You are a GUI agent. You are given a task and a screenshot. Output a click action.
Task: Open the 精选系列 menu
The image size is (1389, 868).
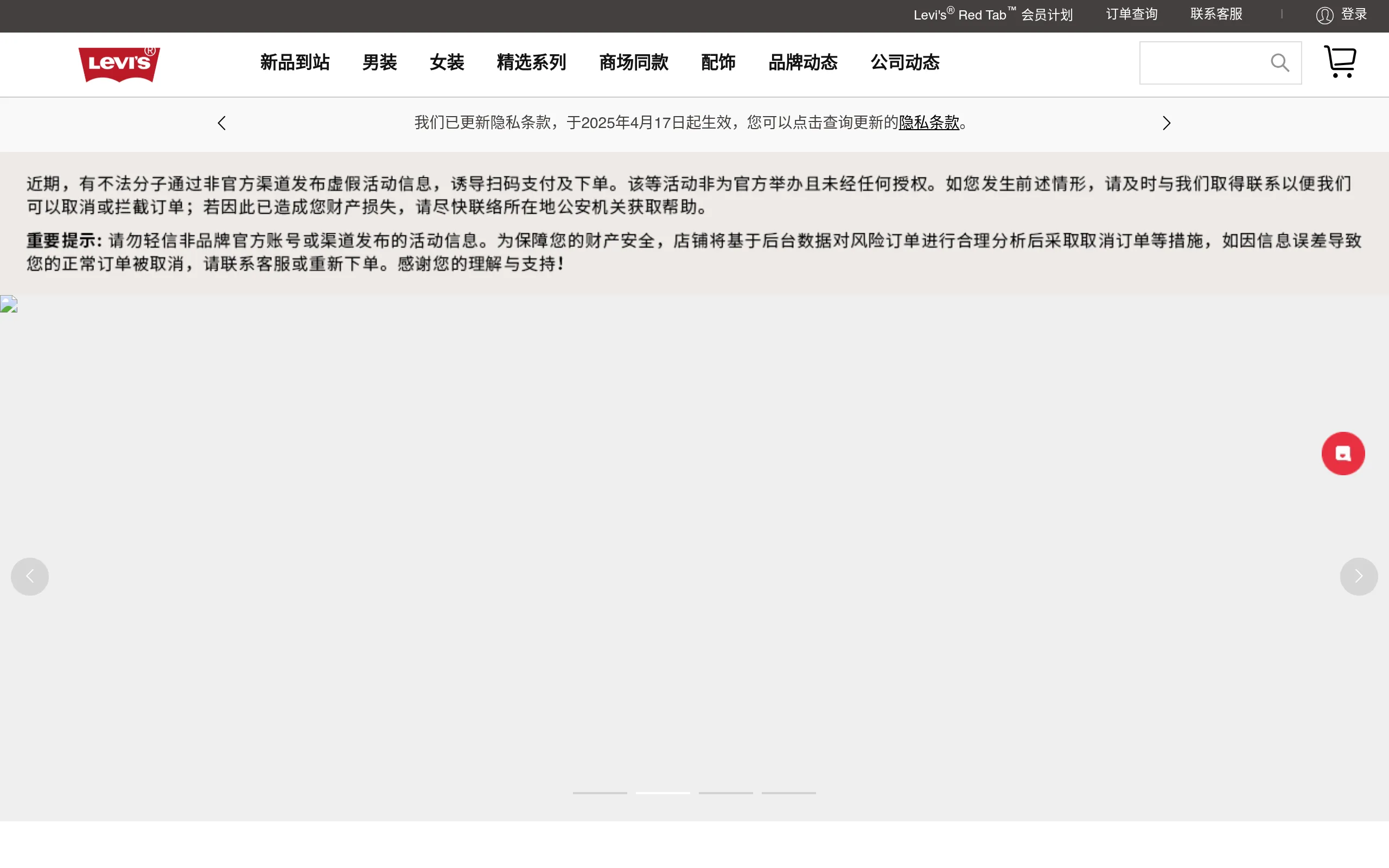point(532,62)
